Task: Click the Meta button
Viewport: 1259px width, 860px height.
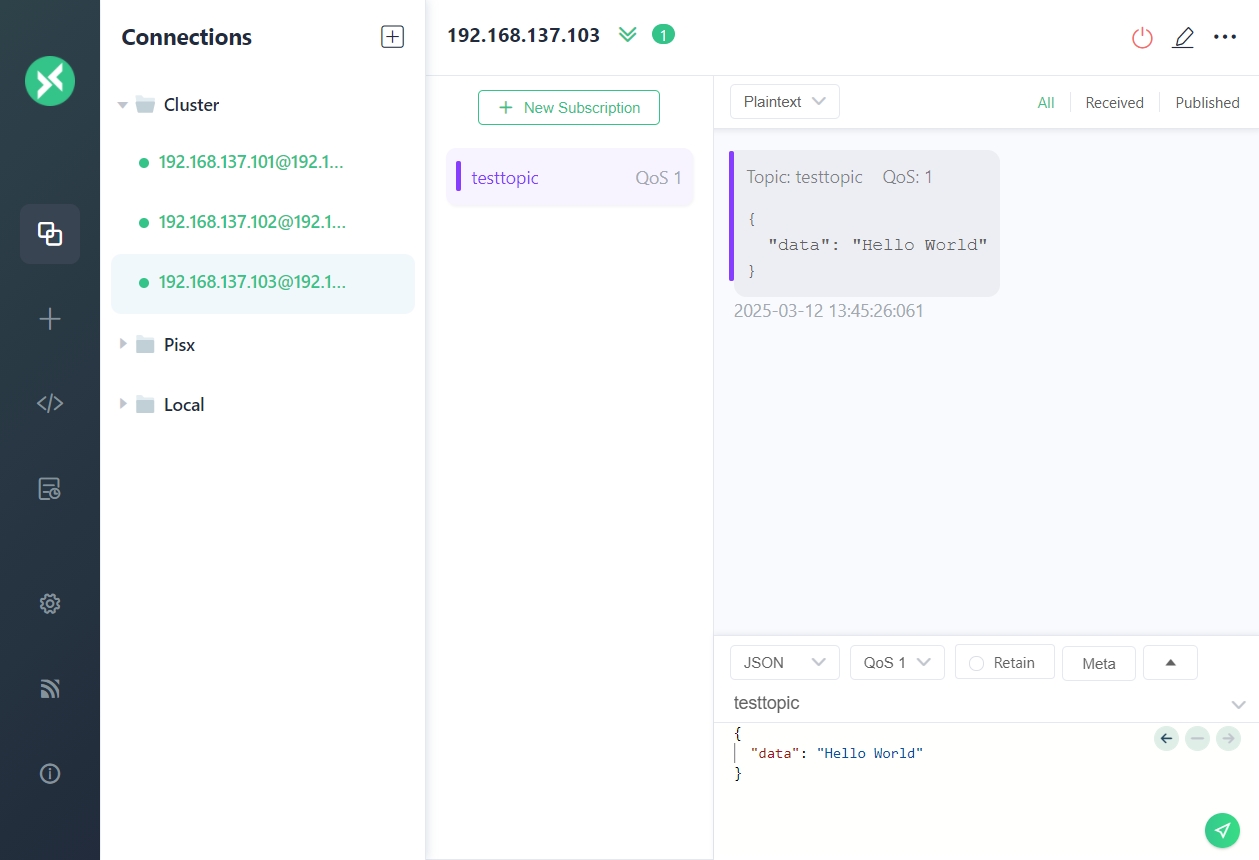Action: click(1098, 664)
